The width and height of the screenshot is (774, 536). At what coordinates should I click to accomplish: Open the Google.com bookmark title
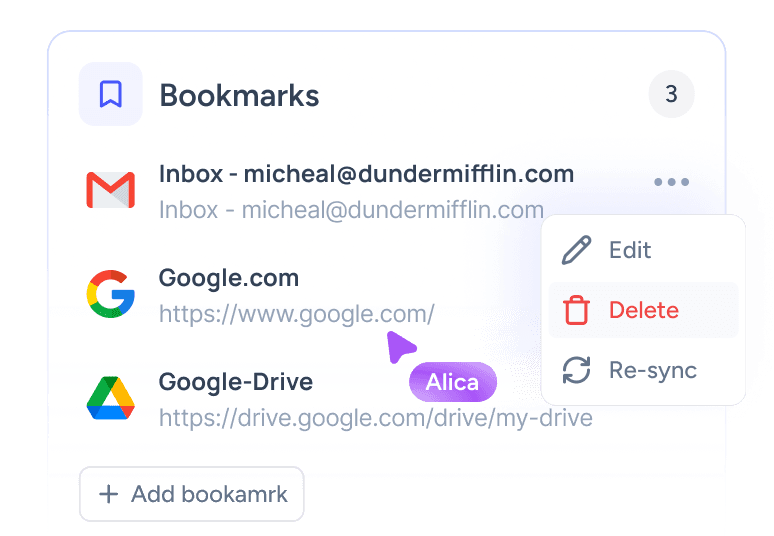click(x=229, y=278)
